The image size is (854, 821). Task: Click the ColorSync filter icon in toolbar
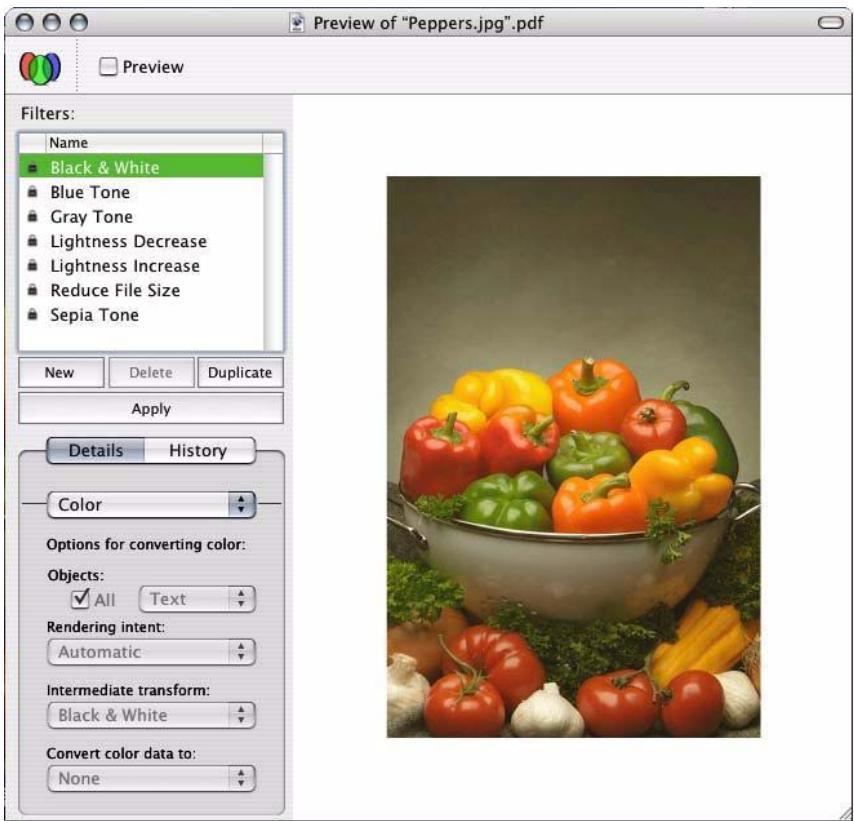[40, 66]
